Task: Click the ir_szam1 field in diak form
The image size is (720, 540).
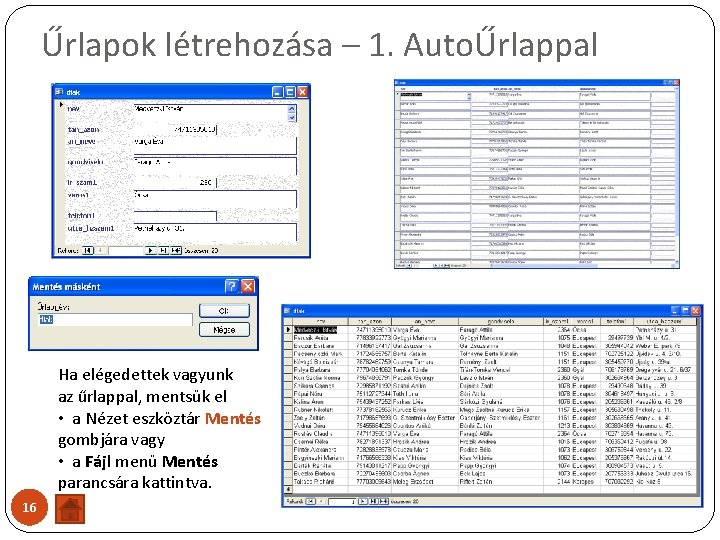Action: [x=175, y=183]
